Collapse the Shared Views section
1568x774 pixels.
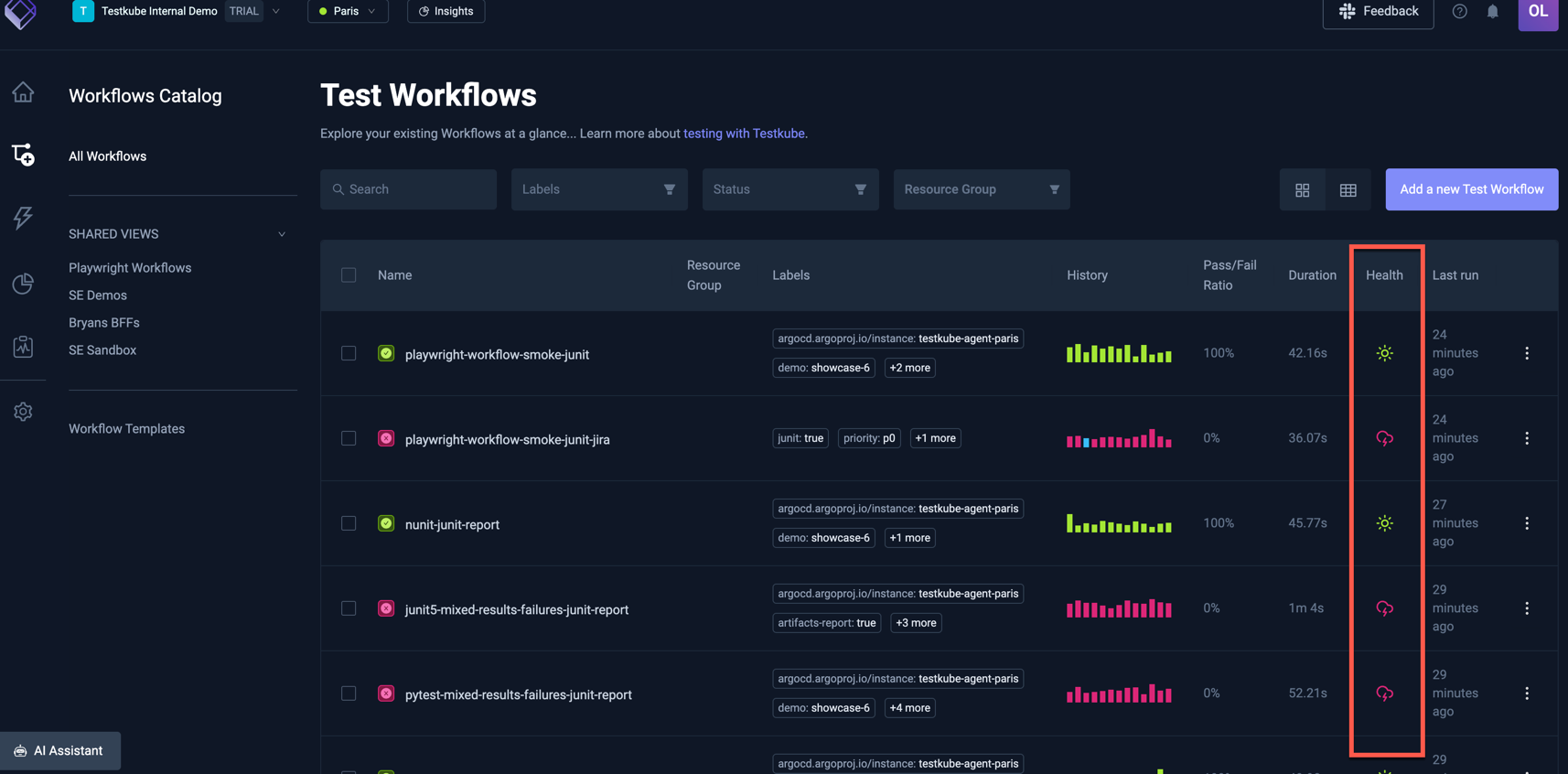tap(282, 234)
